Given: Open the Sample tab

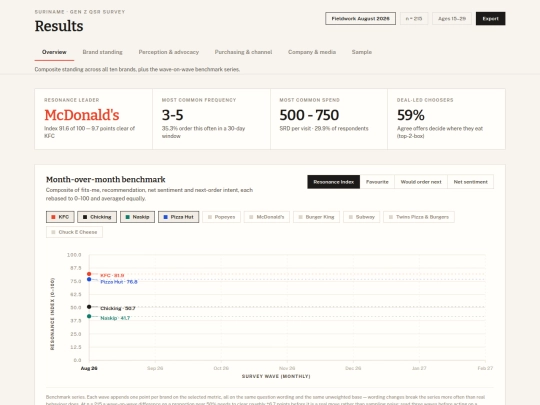Looking at the screenshot, I should (x=362, y=52).
